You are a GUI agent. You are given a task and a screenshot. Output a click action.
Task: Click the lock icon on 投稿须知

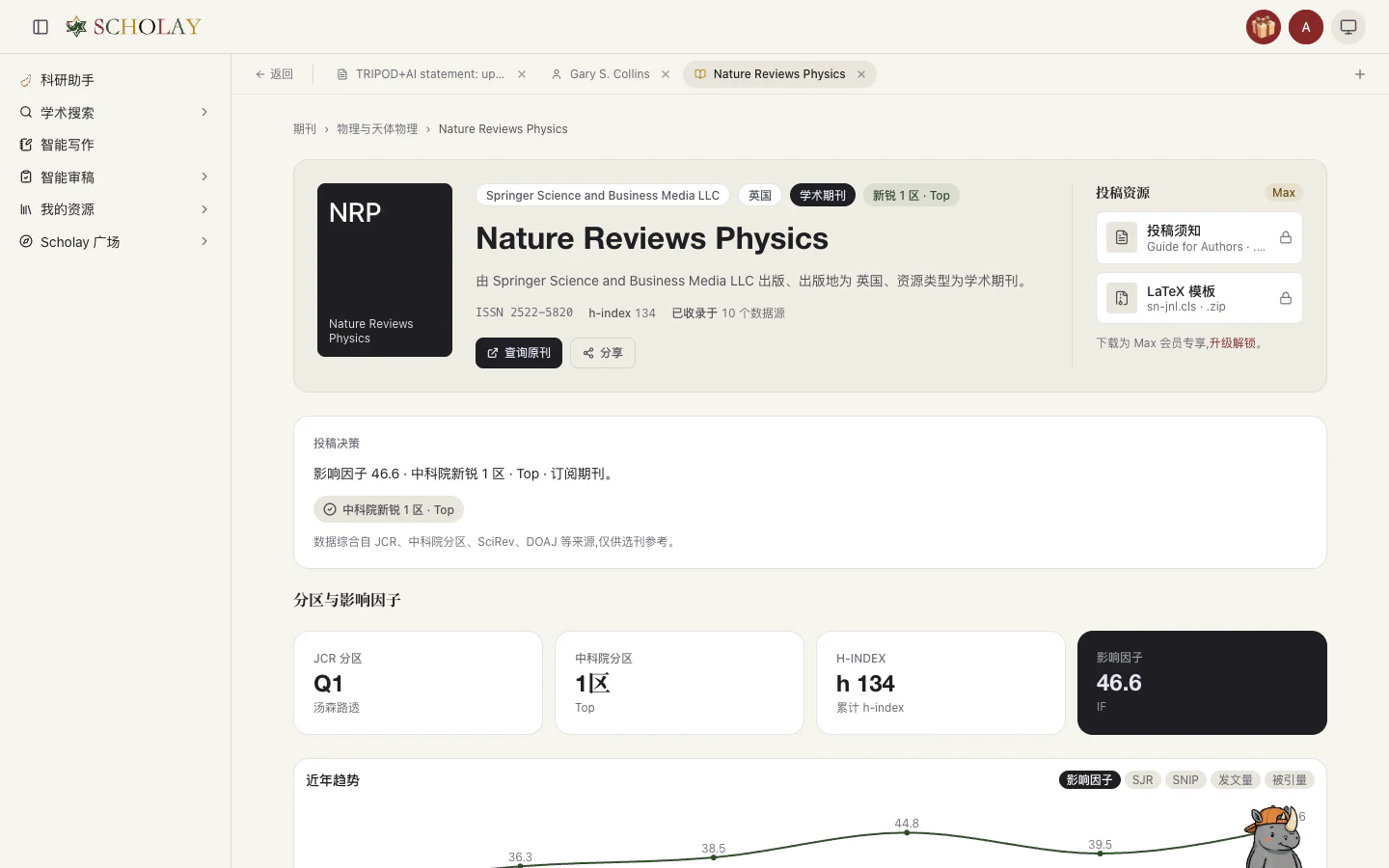point(1286,237)
